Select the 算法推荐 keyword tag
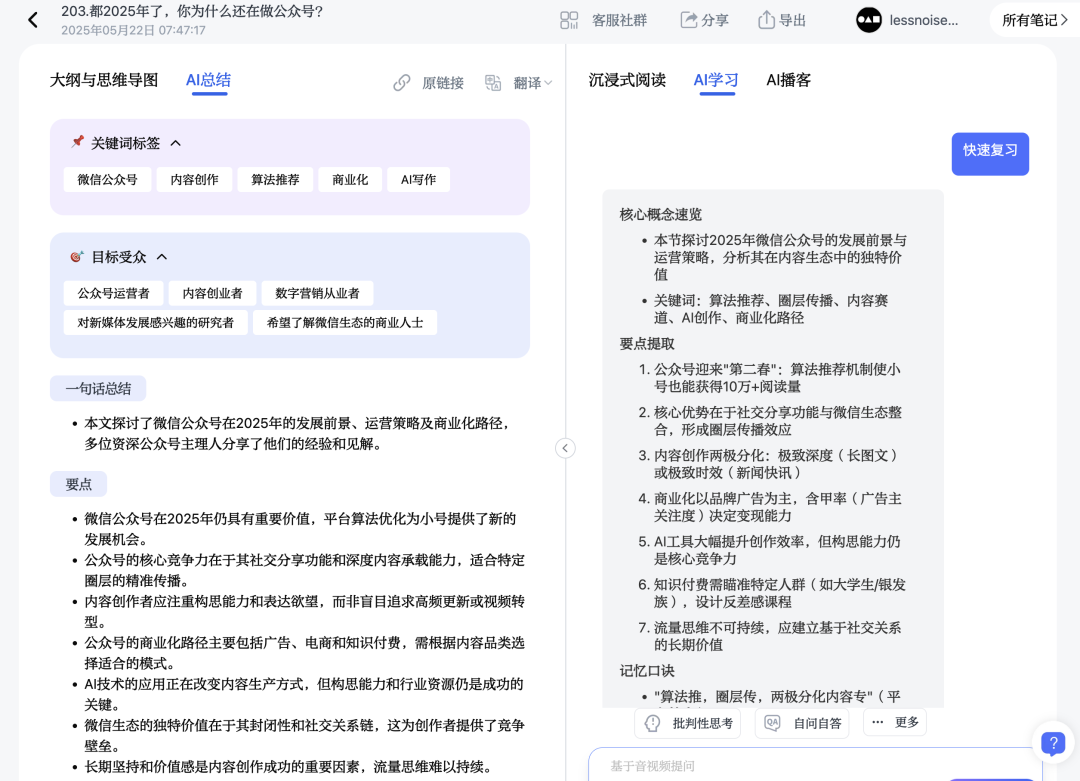 (x=275, y=180)
